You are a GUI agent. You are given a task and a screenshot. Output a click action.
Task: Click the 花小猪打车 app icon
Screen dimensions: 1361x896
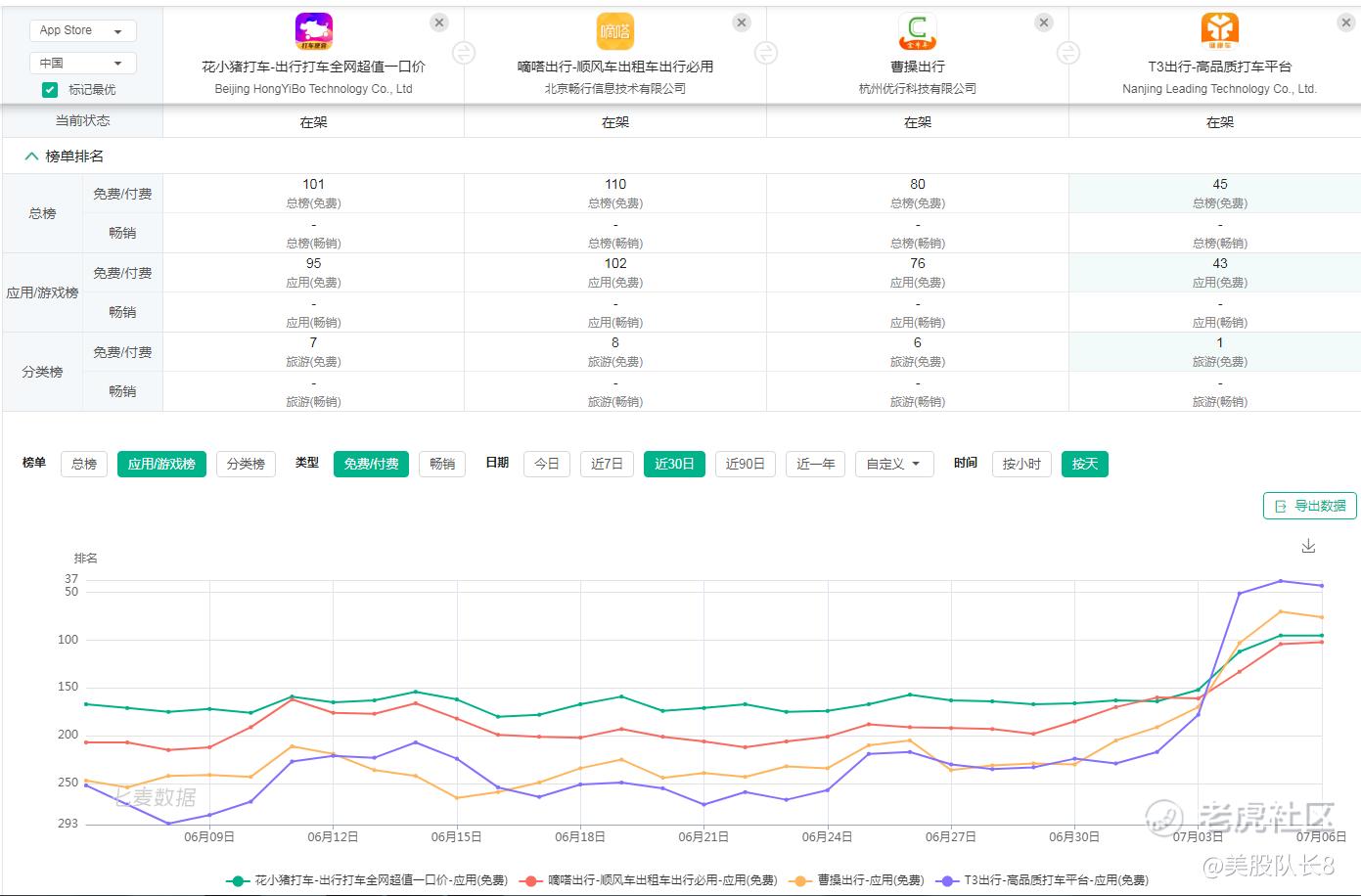pos(314,31)
